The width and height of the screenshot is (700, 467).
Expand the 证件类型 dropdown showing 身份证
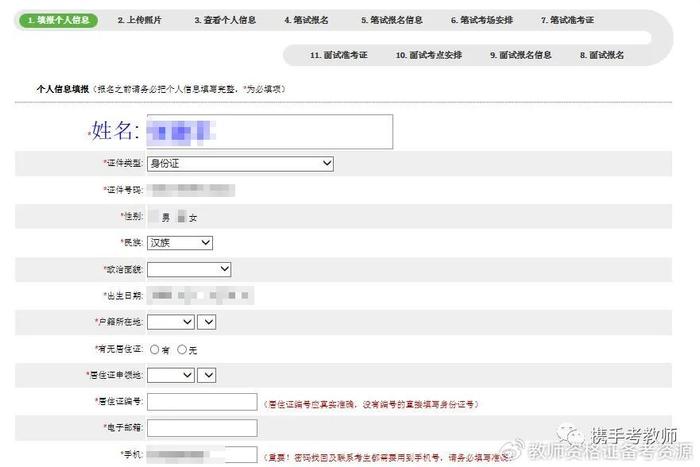(x=240, y=163)
